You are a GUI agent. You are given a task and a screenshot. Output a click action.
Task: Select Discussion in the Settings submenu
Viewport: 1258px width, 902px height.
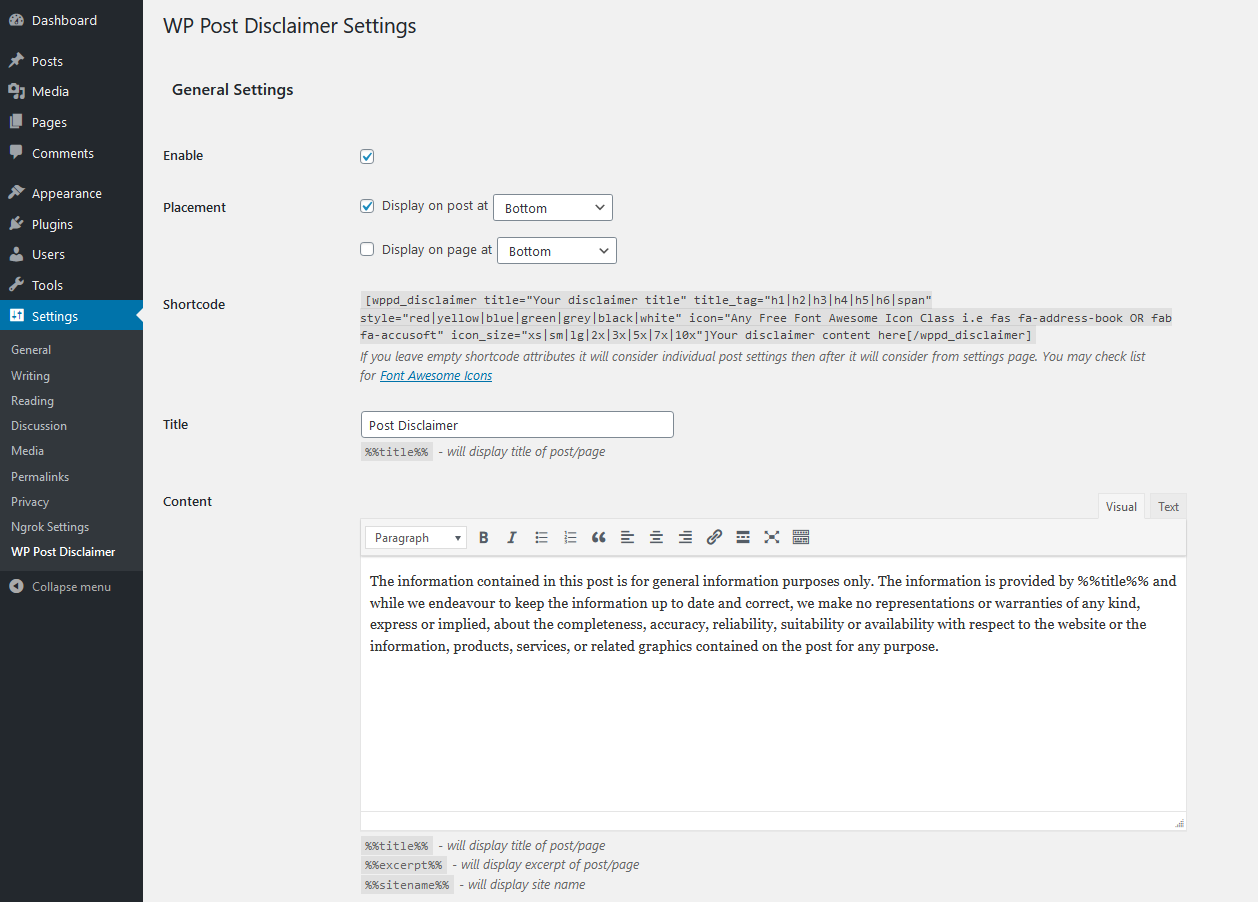(x=39, y=426)
